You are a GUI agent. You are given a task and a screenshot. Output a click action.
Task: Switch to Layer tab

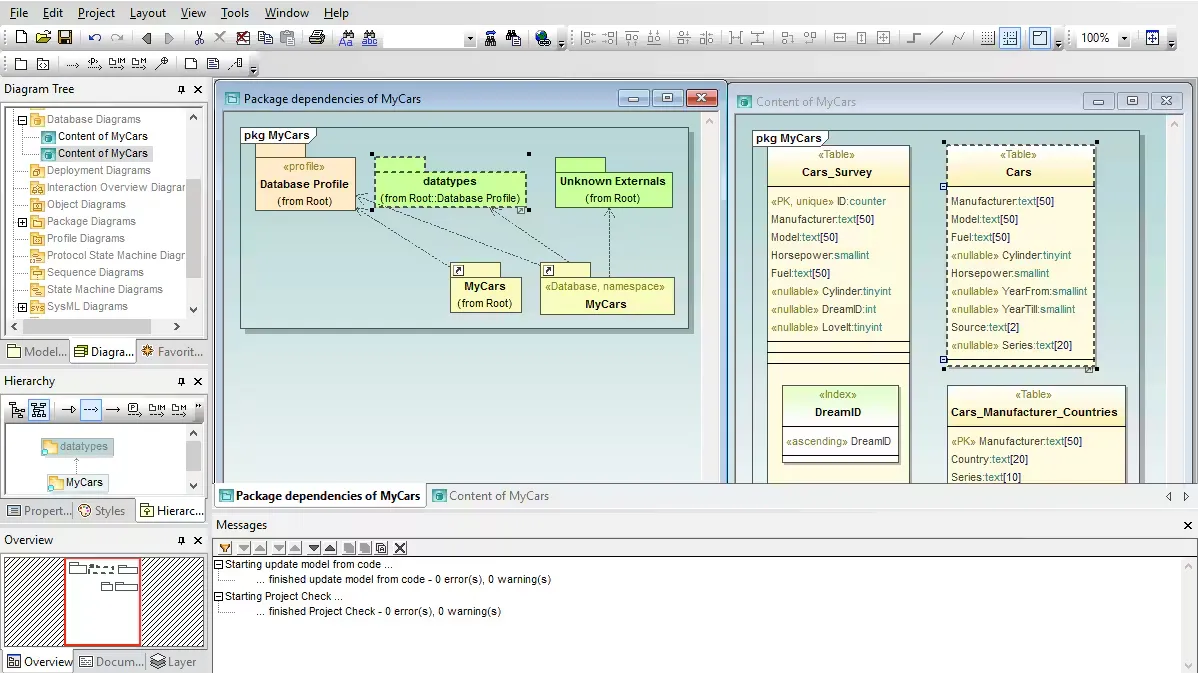173,662
